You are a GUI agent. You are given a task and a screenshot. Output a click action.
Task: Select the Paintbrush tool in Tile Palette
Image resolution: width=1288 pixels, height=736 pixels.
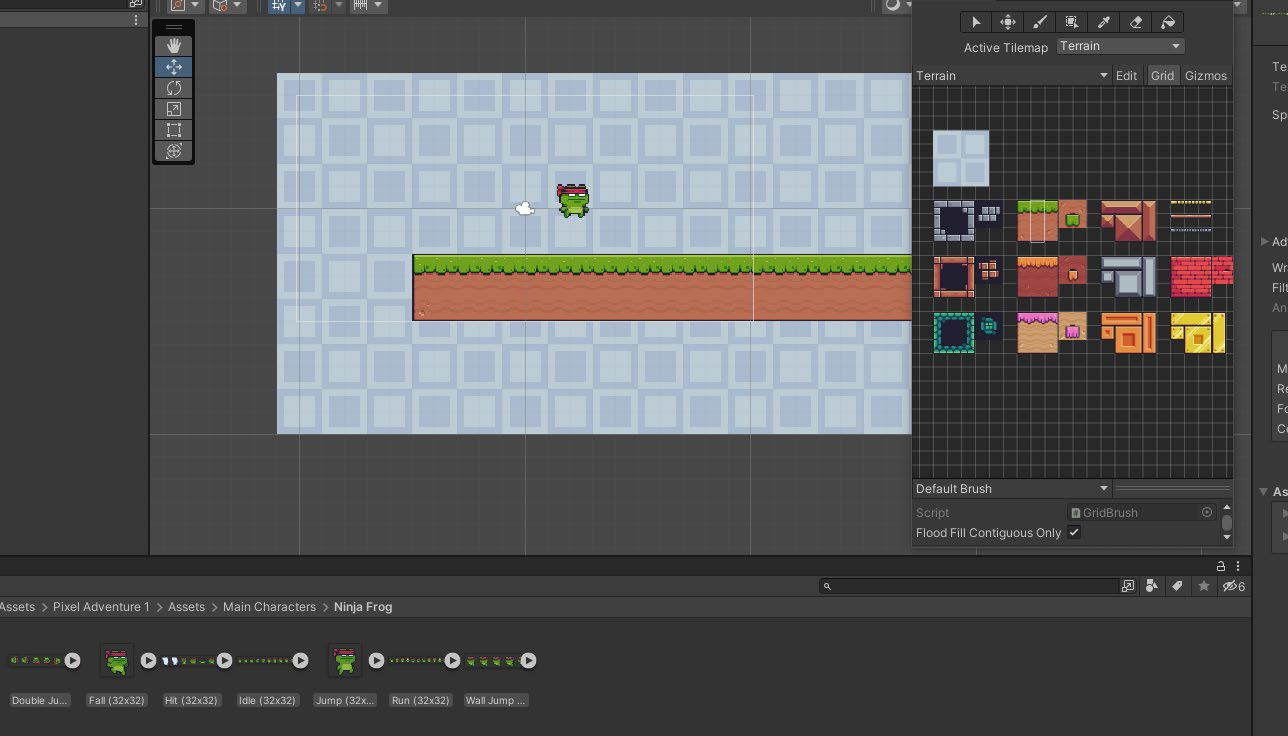(1040, 22)
